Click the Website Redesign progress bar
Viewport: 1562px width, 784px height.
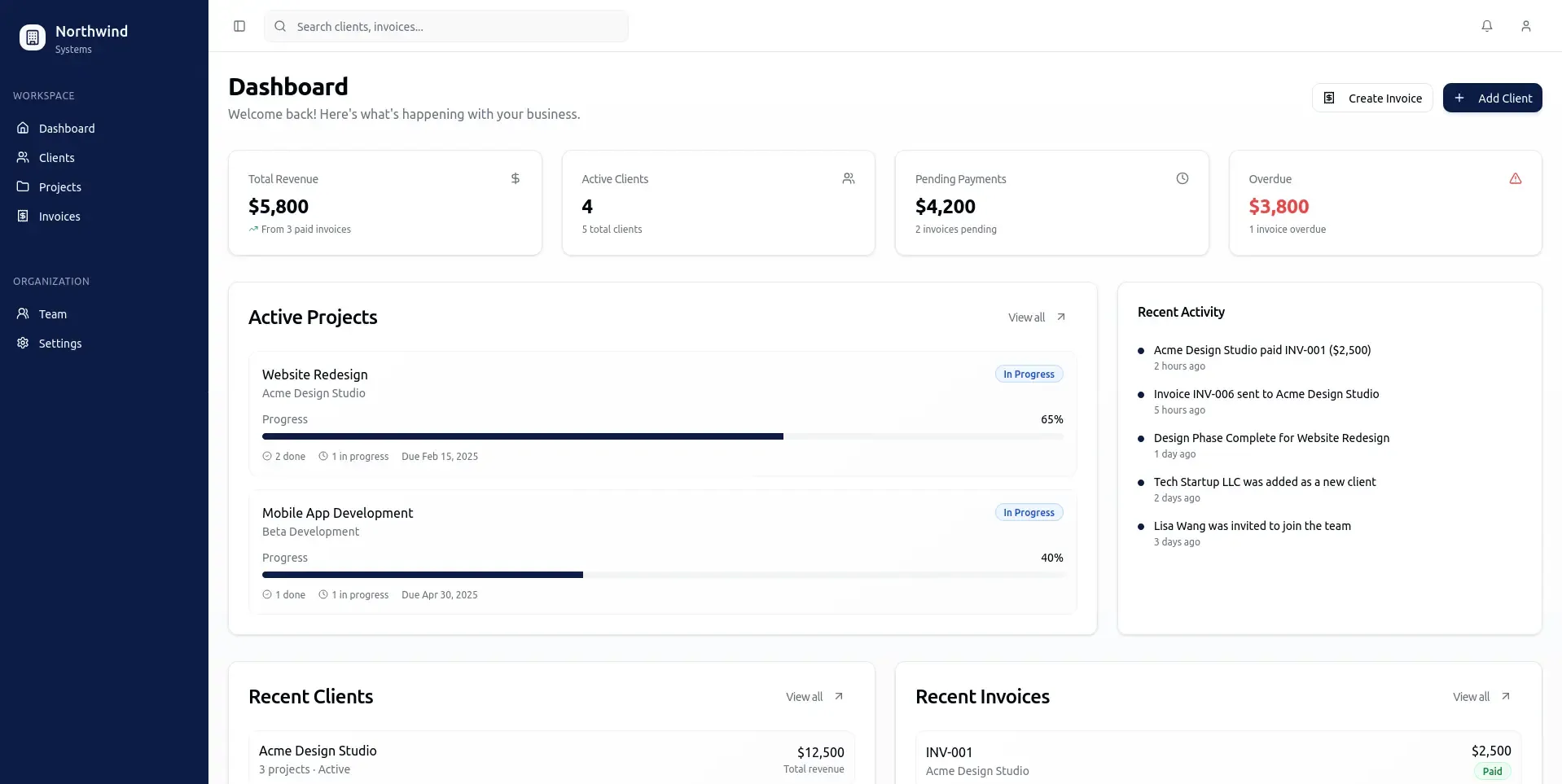pos(663,436)
